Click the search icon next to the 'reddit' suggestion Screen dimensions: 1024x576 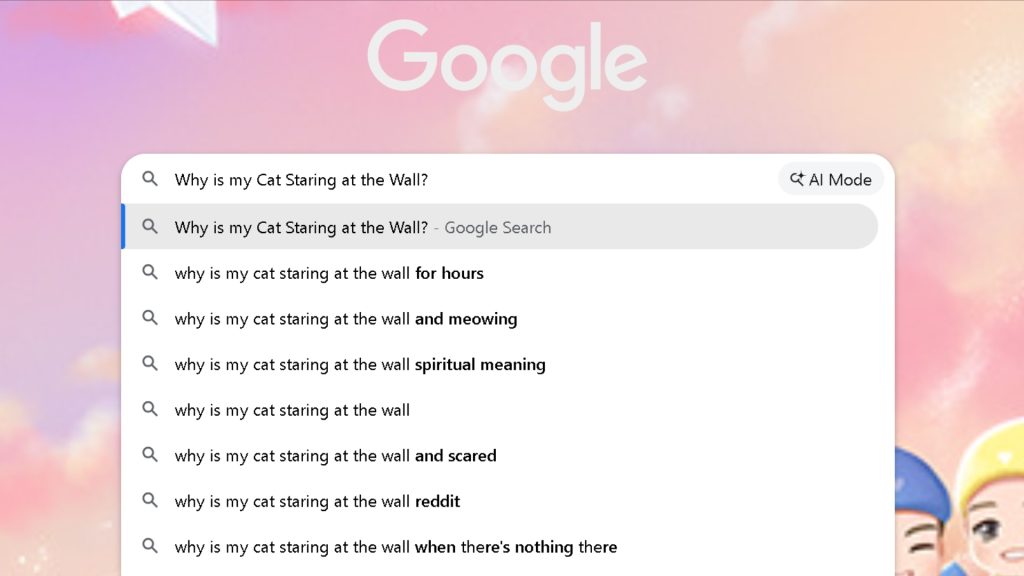(x=150, y=501)
